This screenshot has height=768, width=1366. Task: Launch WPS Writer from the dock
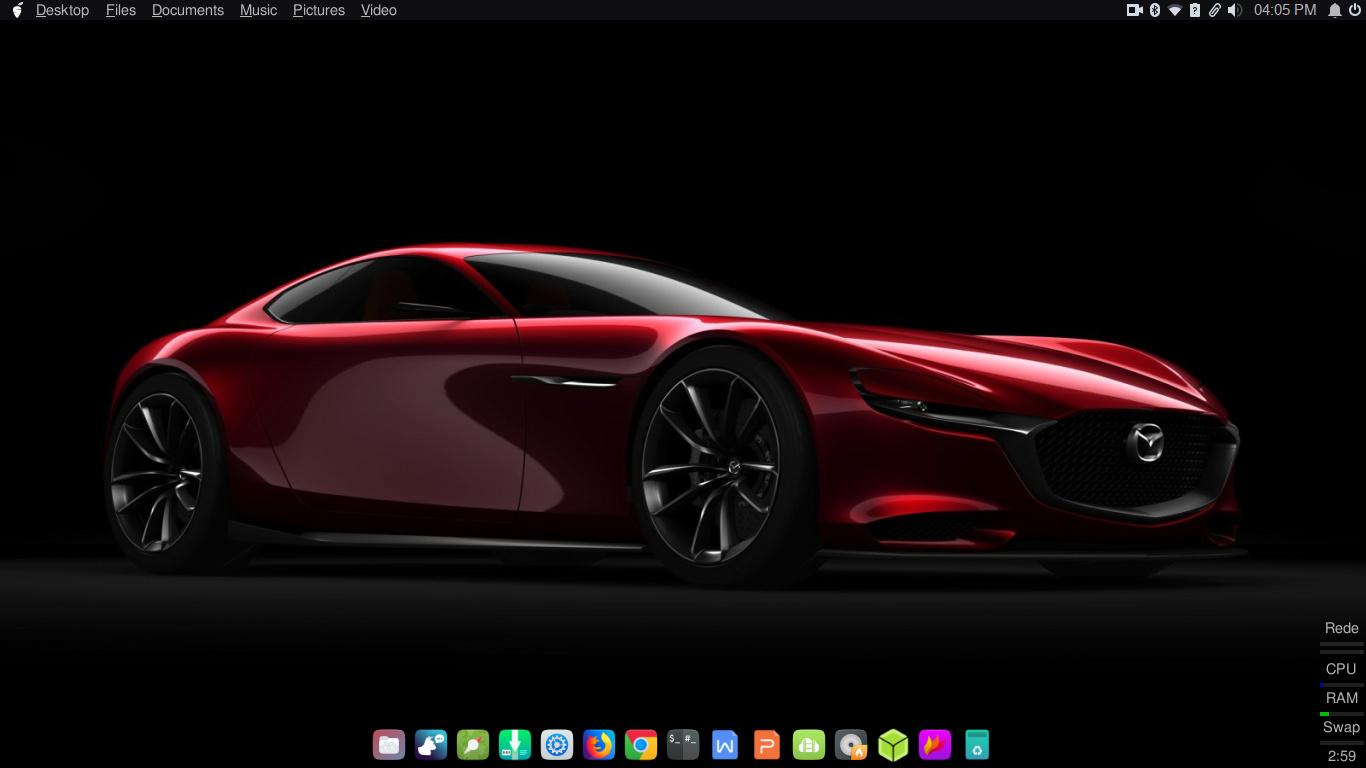(x=725, y=745)
